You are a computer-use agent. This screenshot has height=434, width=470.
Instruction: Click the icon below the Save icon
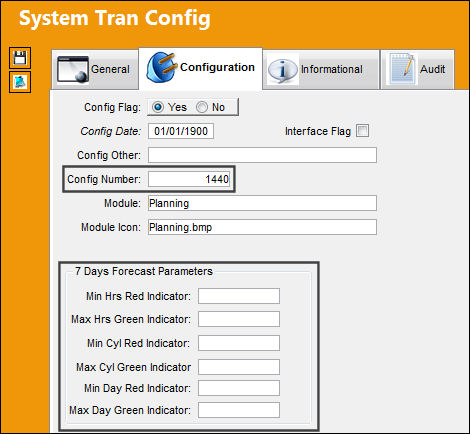tap(20, 82)
